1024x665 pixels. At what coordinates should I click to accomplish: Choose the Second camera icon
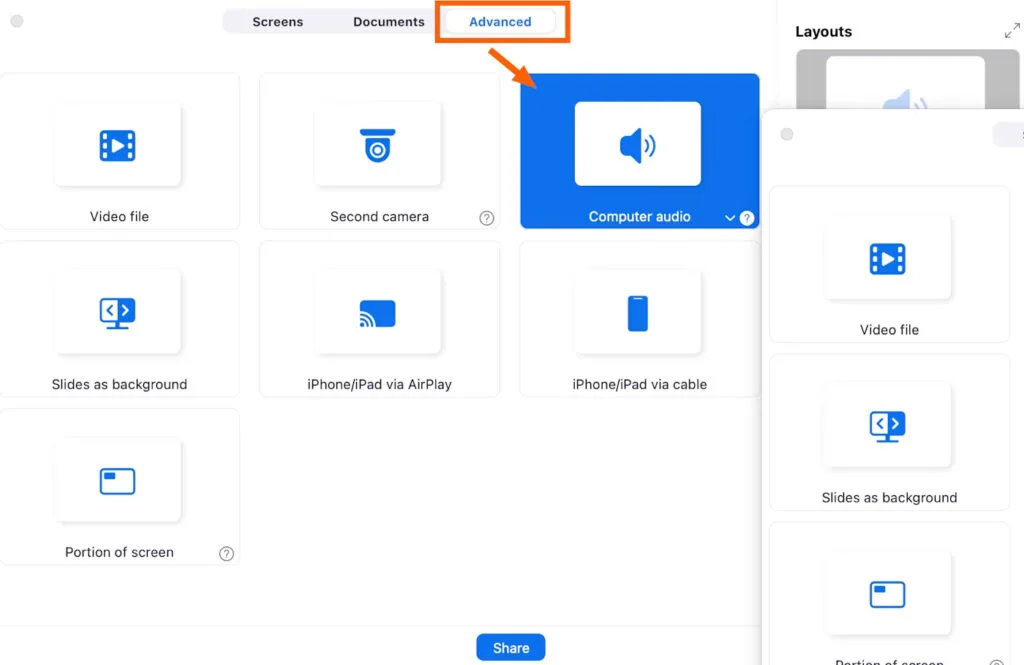(x=378, y=146)
